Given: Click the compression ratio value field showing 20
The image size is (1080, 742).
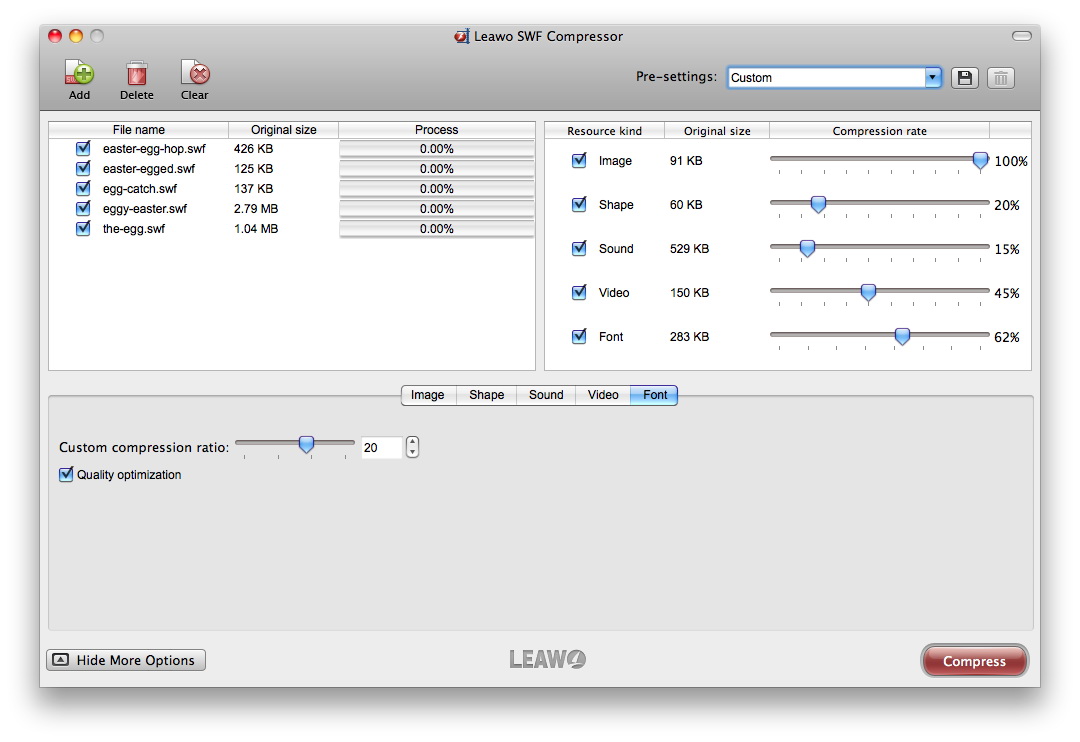Looking at the screenshot, I should (381, 448).
